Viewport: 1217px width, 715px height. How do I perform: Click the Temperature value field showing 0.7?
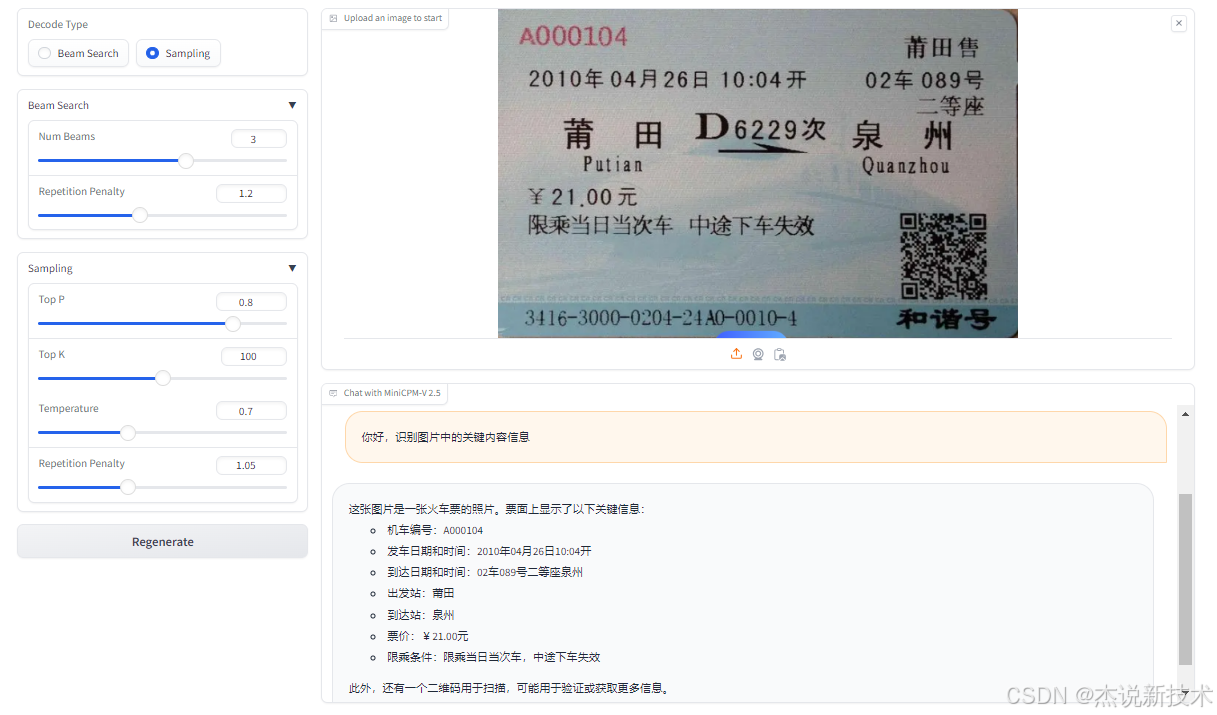(252, 411)
